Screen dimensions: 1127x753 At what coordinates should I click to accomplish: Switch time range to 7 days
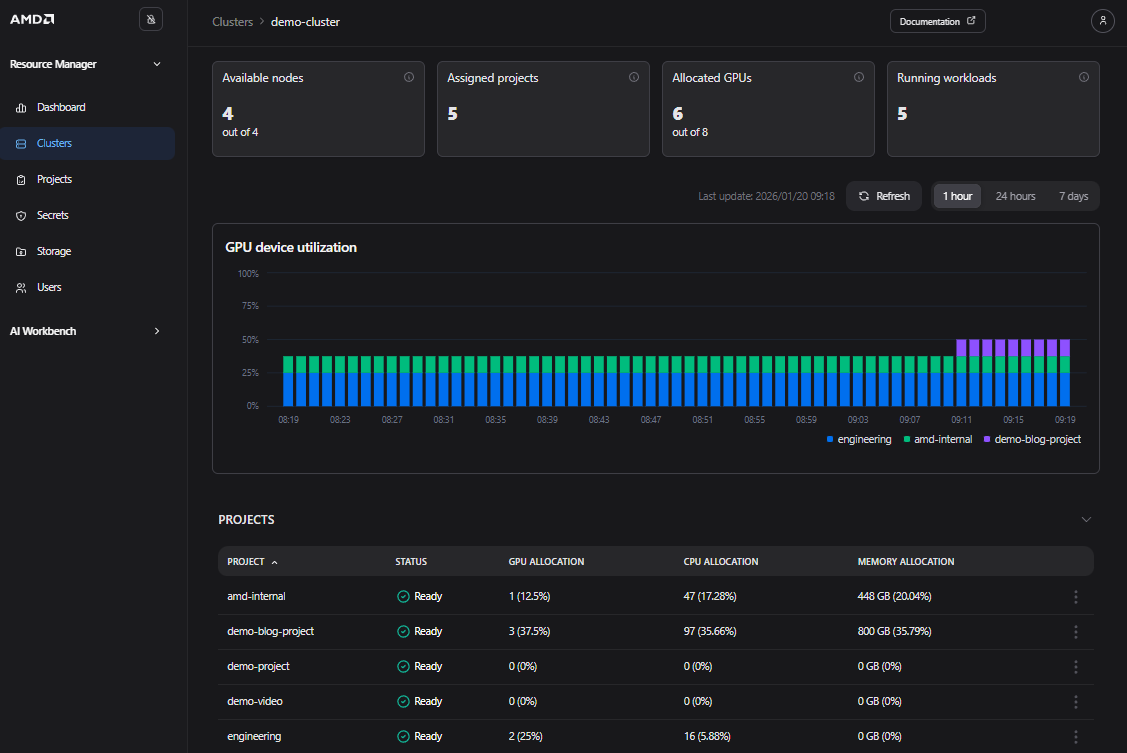[1073, 196]
